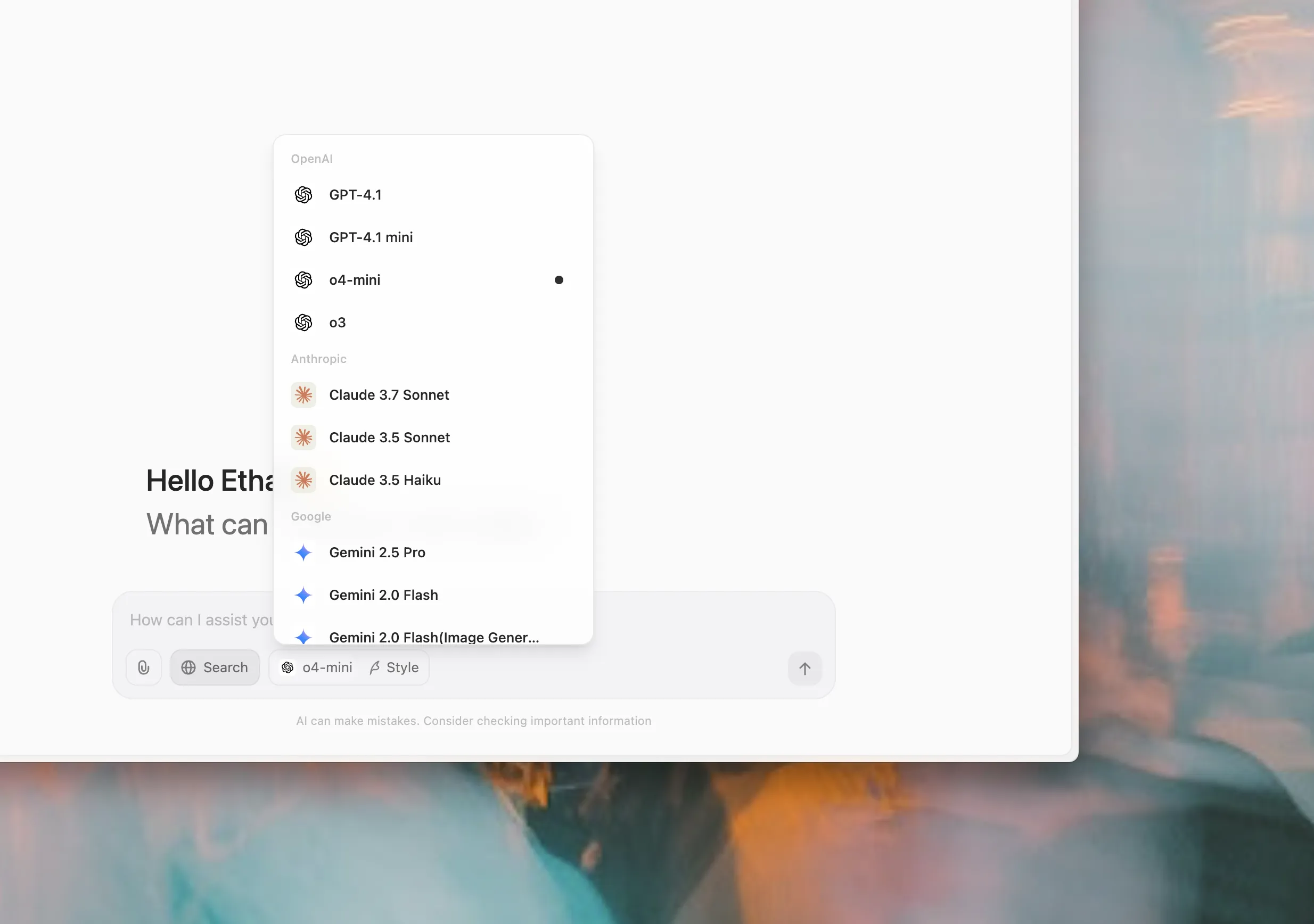The width and height of the screenshot is (1314, 924).
Task: Select GPT-4.1 mini from model list
Action: coord(371,237)
